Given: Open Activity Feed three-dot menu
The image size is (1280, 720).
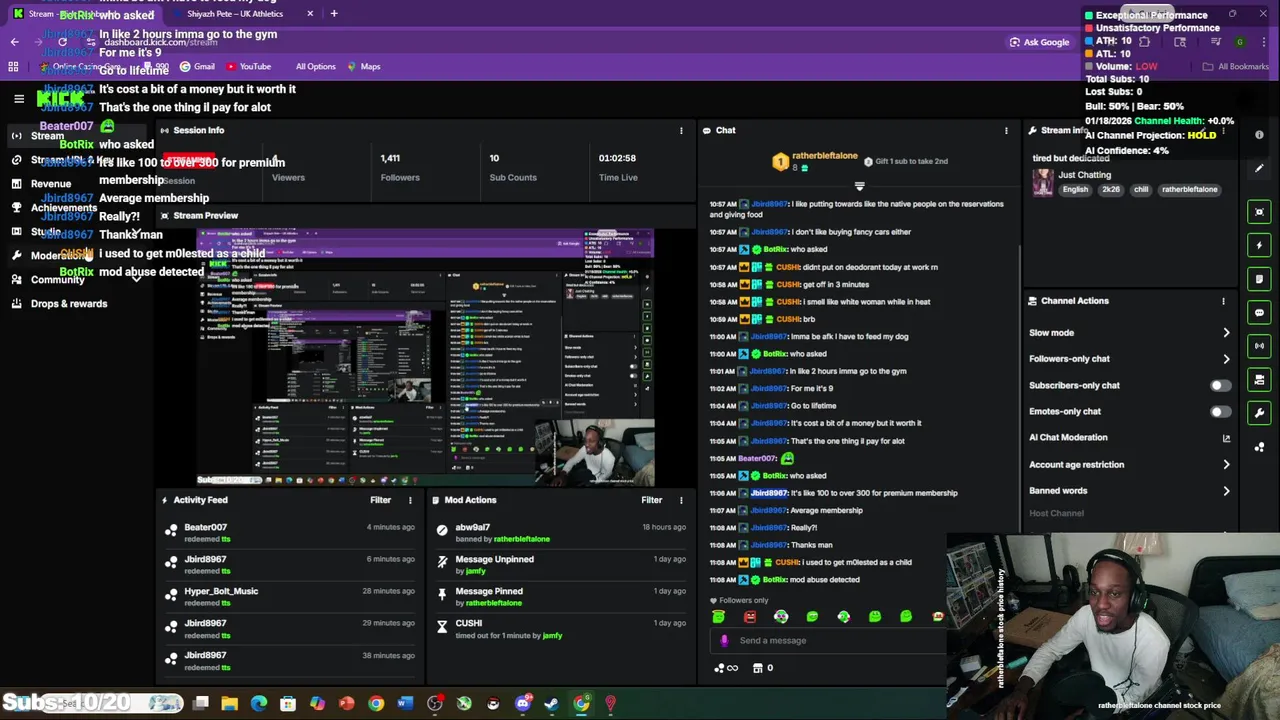Looking at the screenshot, I should coord(410,500).
